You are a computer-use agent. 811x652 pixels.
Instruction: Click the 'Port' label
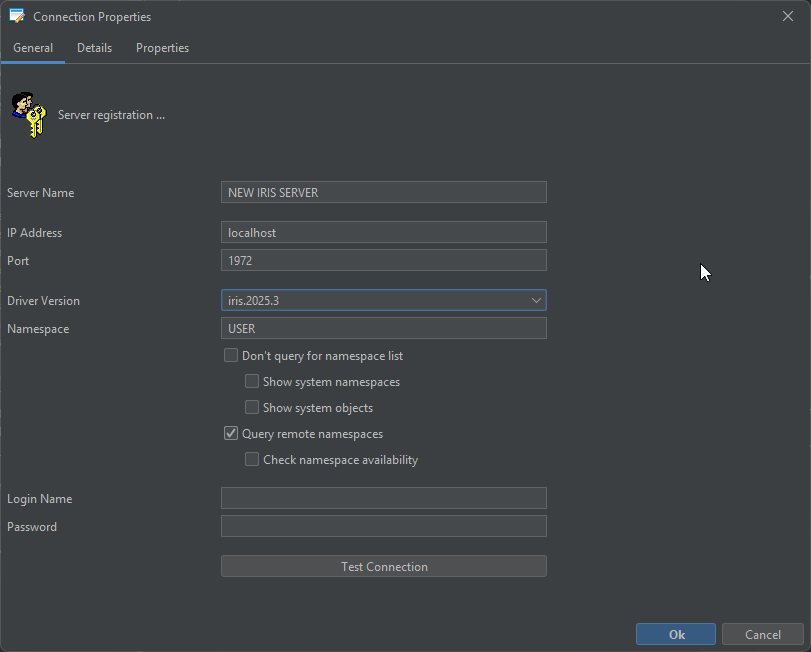pyautogui.click(x=18, y=261)
